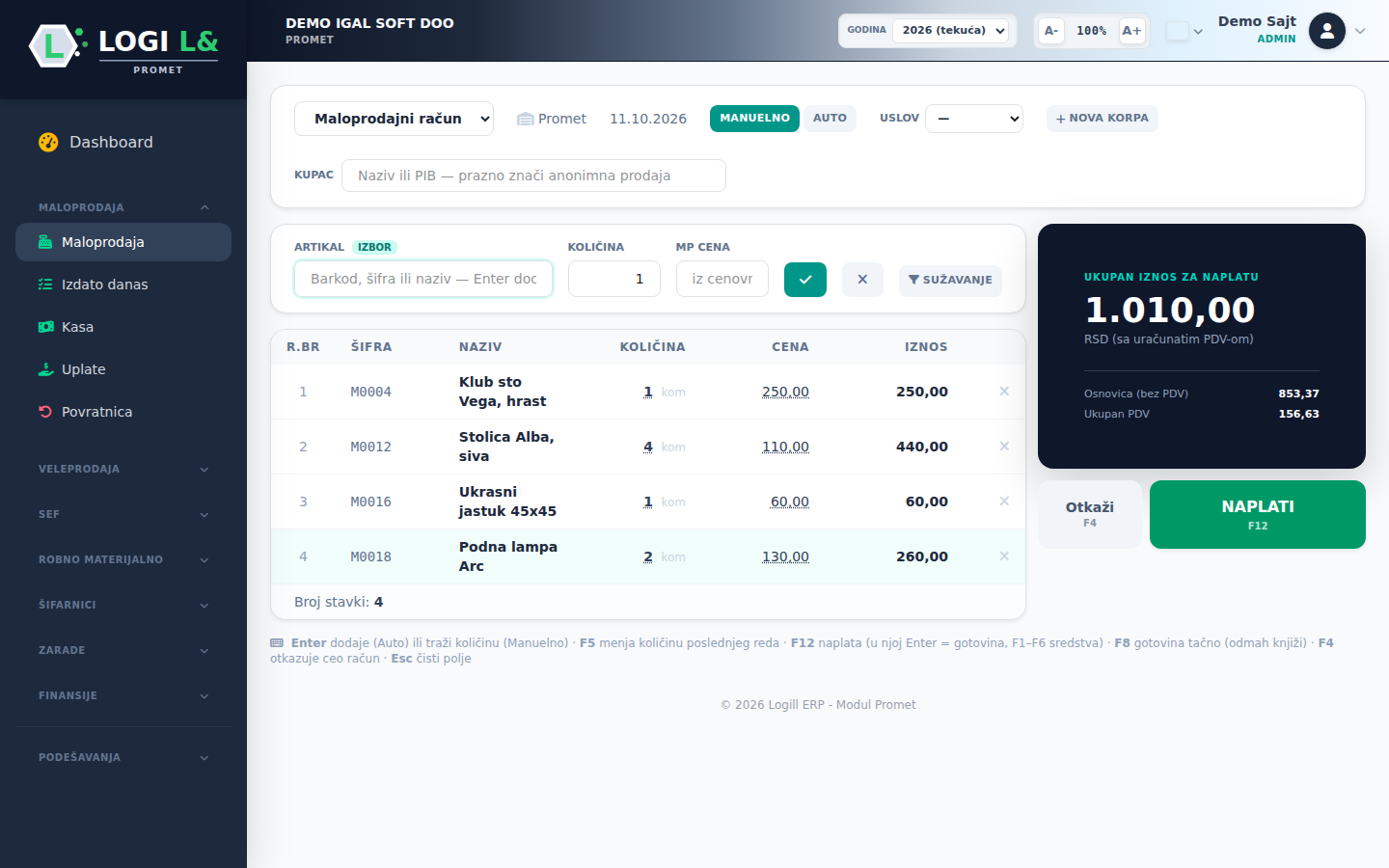Collapse the MALOPRODAJA sidebar group

123,207
